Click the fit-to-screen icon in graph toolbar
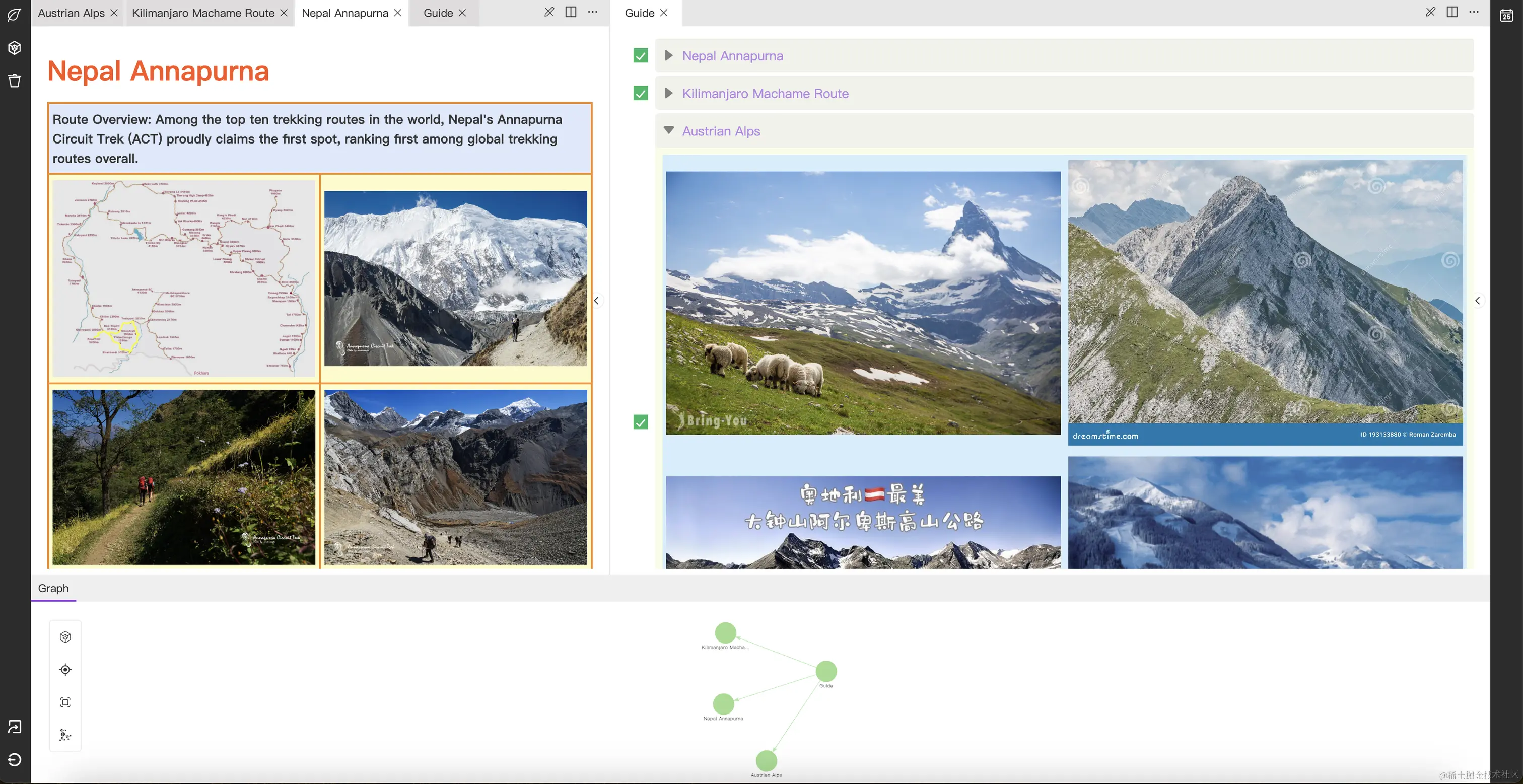Screen dimensions: 1523x784 tap(65, 702)
